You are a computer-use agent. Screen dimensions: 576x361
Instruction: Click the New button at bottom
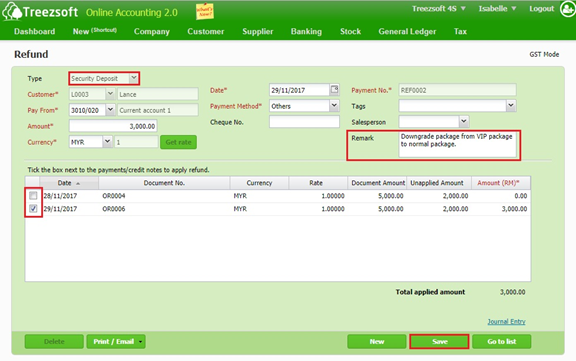pos(377,342)
